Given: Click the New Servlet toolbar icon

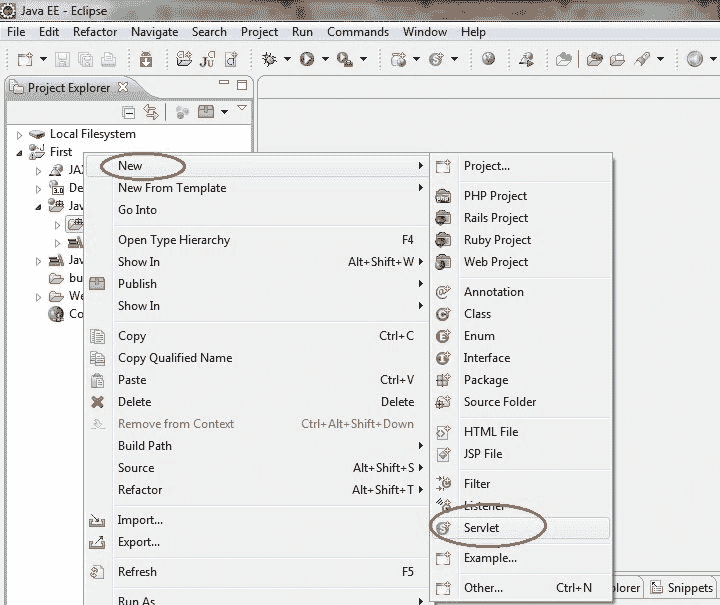Looking at the screenshot, I should [436, 59].
